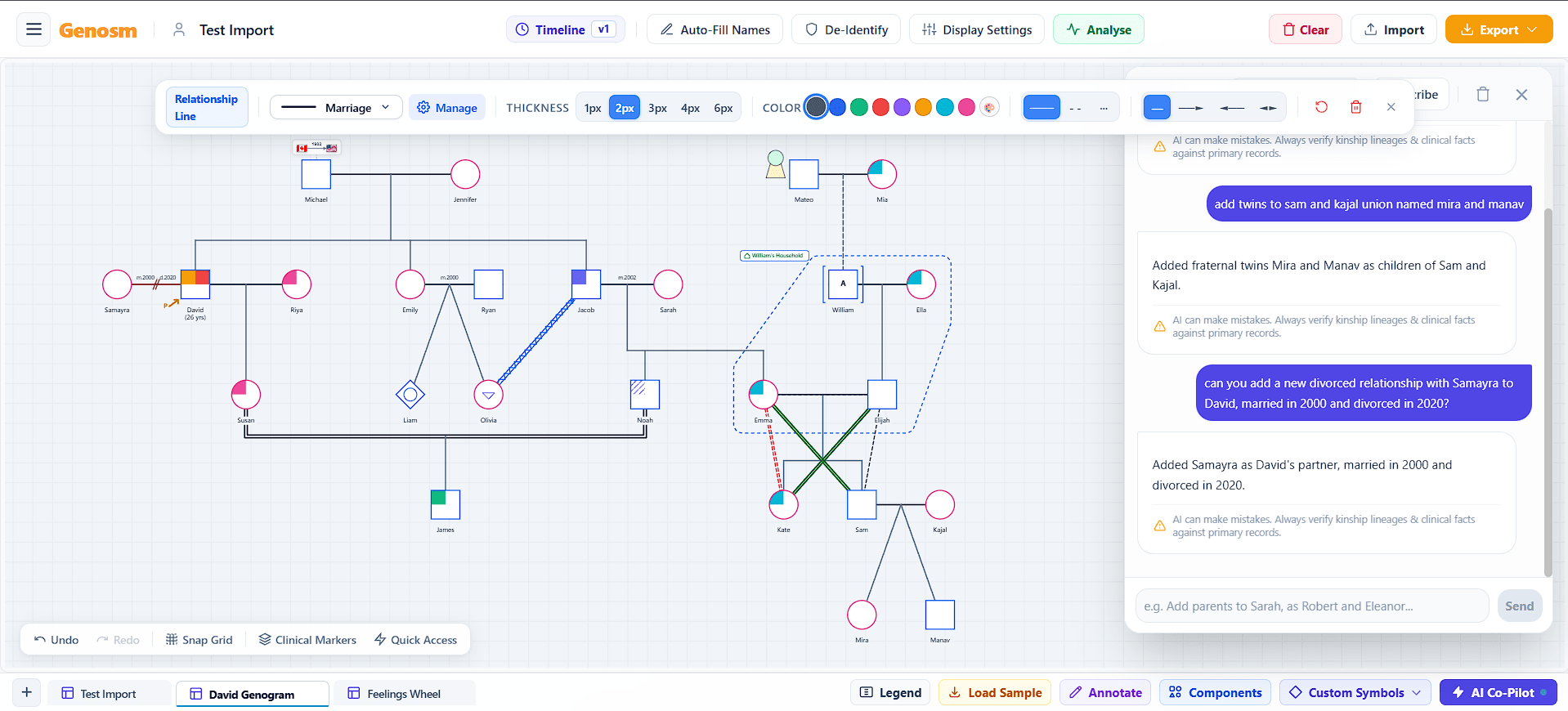Pick the red color swatch
Screen dimensions: 1568x711
pos(880,107)
